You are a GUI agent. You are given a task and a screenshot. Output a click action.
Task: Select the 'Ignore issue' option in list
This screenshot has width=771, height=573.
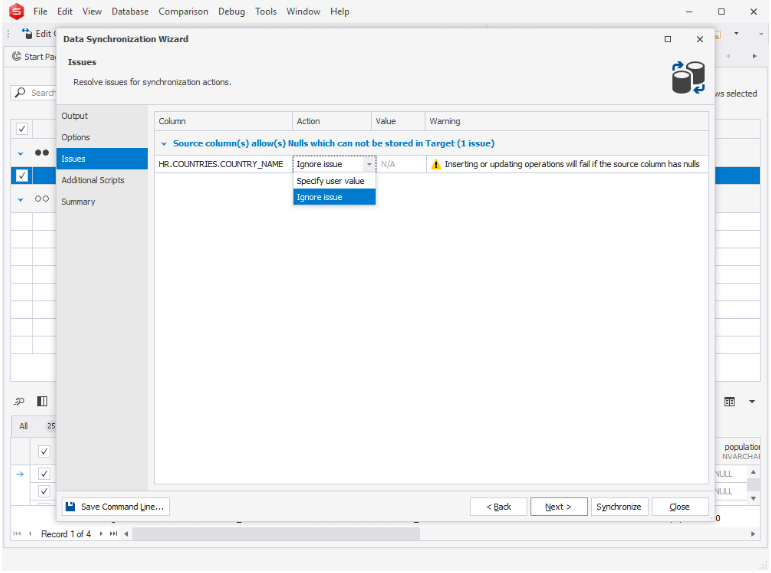pos(320,197)
